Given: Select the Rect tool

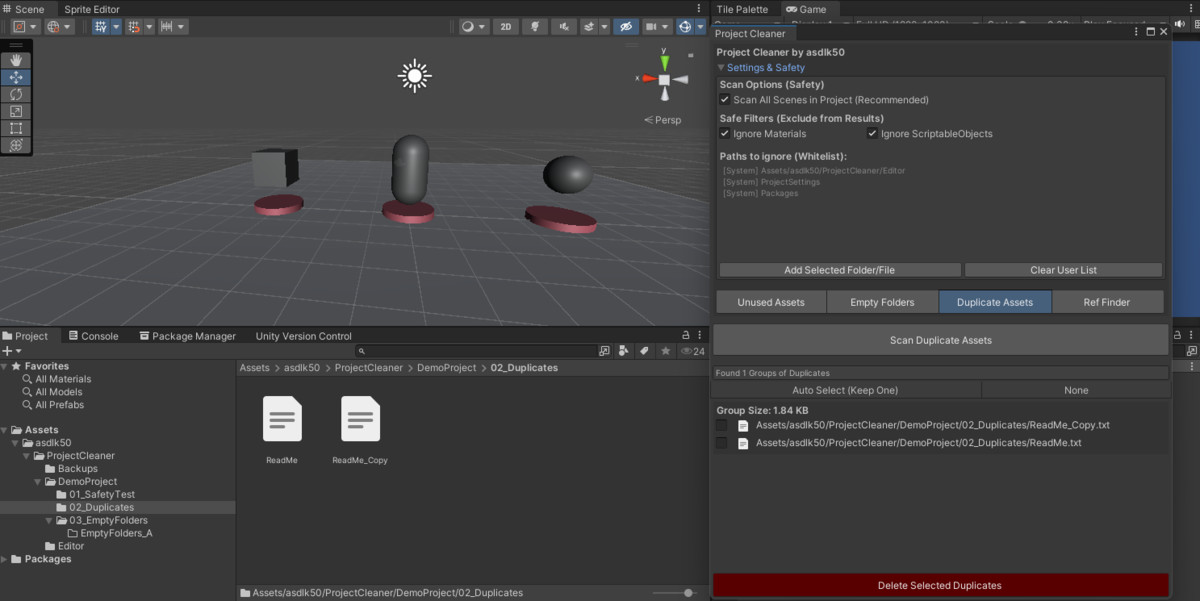Looking at the screenshot, I should pos(16,128).
